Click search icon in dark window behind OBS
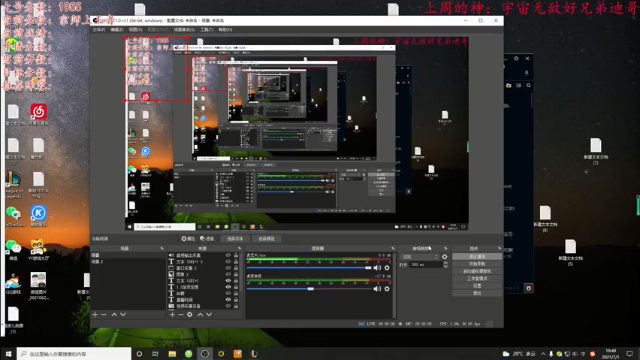640x360 pixels. tap(529, 85)
